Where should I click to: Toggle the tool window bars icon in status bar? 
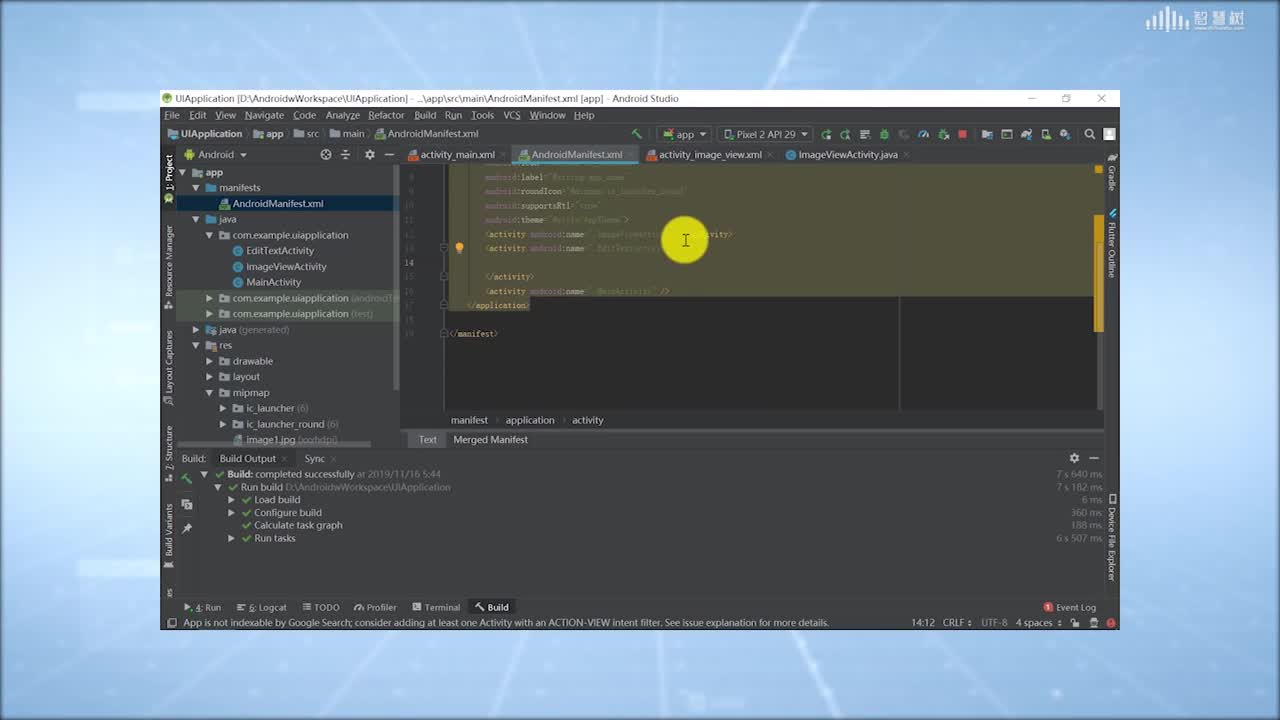point(172,622)
